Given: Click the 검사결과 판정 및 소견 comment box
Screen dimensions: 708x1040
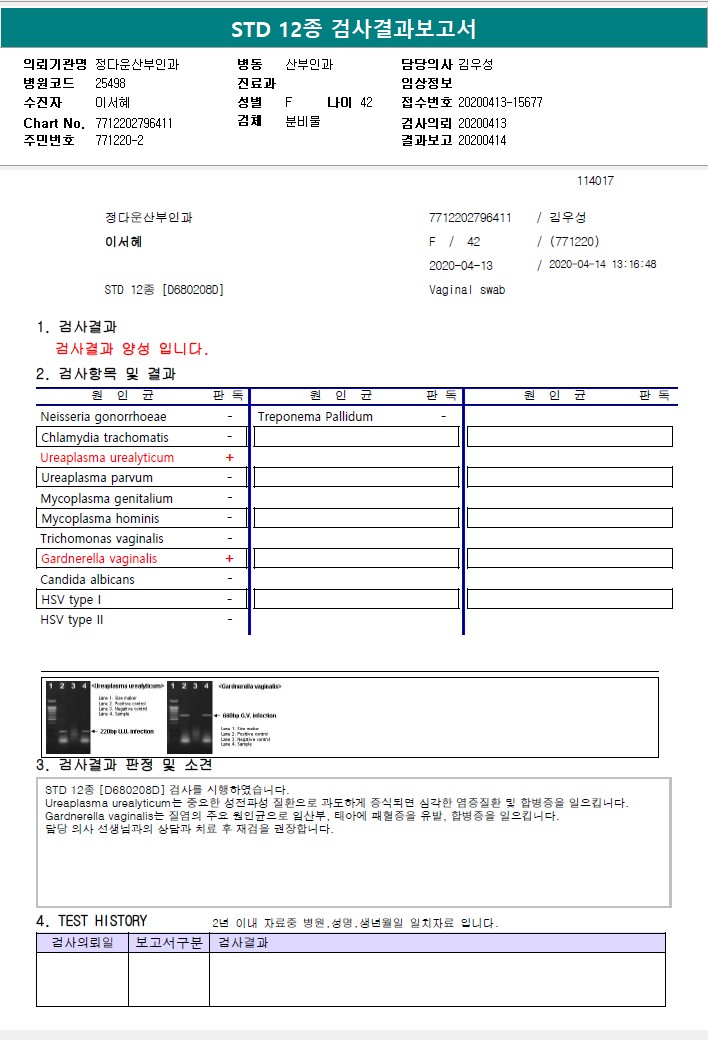Looking at the screenshot, I should [x=354, y=842].
